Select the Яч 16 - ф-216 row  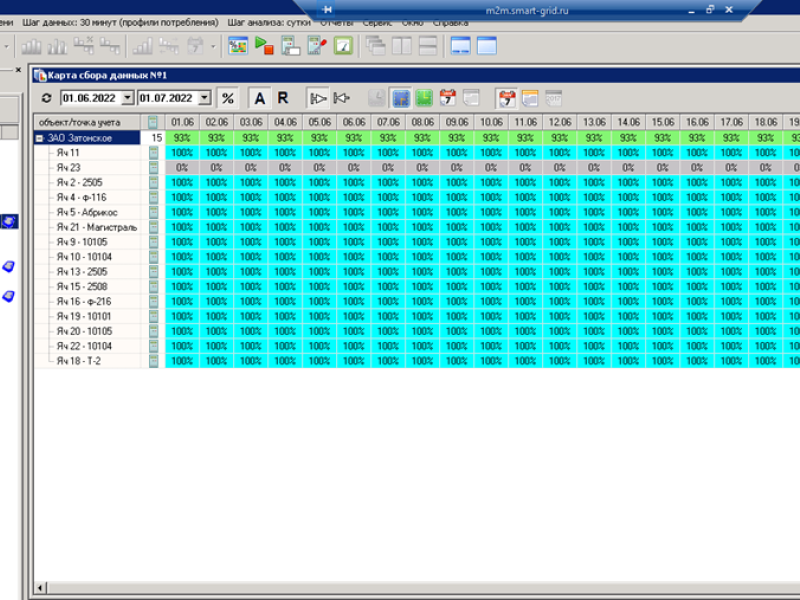point(84,302)
